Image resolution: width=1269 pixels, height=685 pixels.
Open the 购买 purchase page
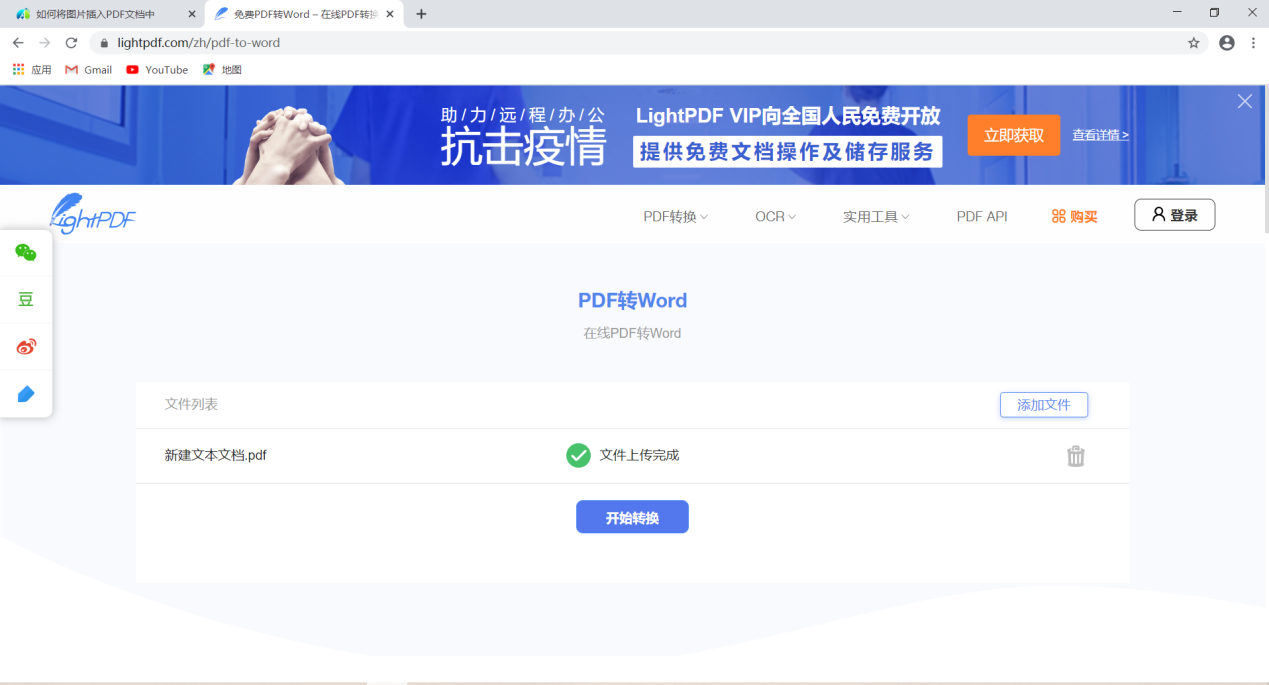click(x=1074, y=216)
